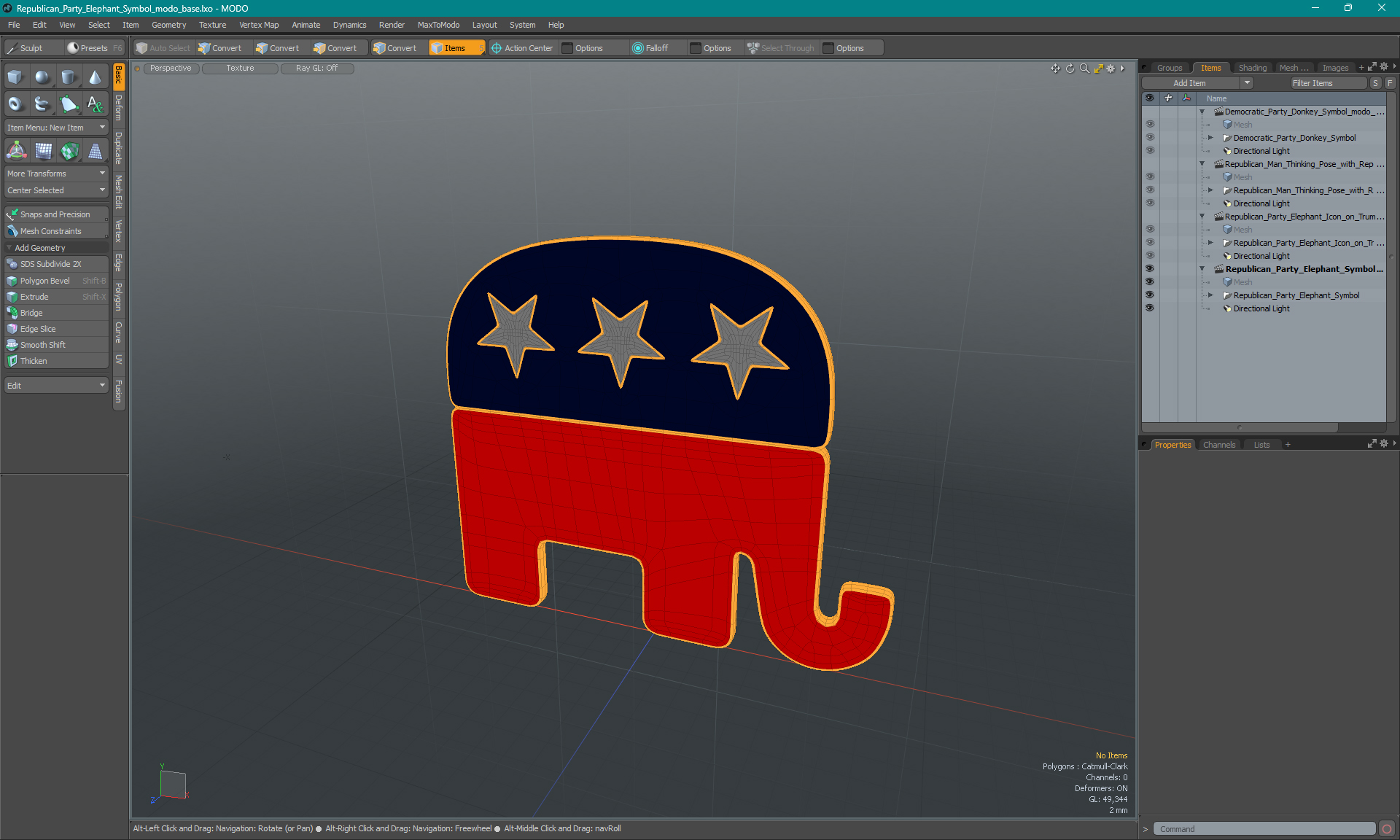The width and height of the screenshot is (1400, 840).
Task: Open Item Menu: New Item dropdown
Action: (56, 128)
